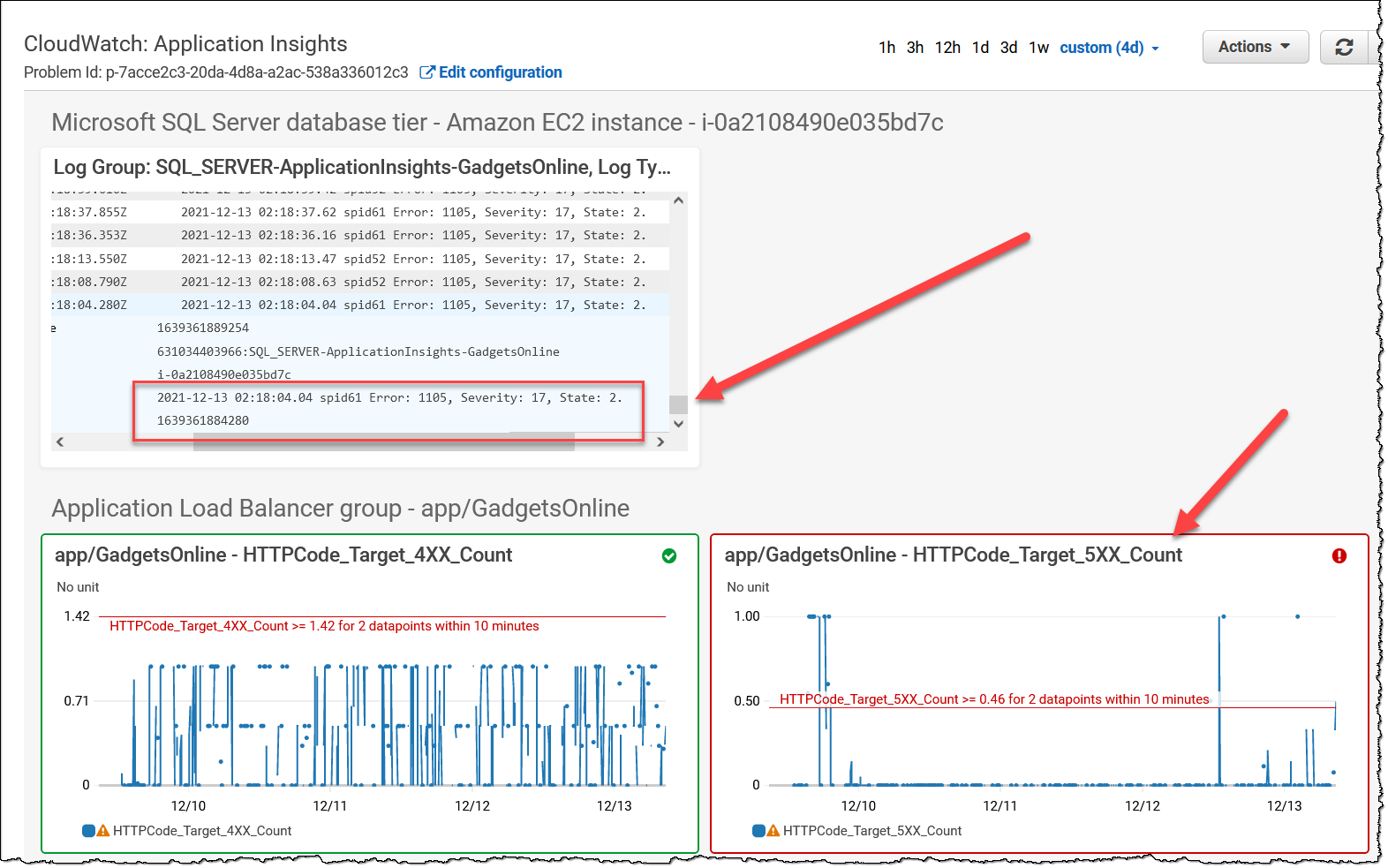Click log panel scroll right arrow
Viewport: 1388px width, 868px height.
[x=660, y=442]
